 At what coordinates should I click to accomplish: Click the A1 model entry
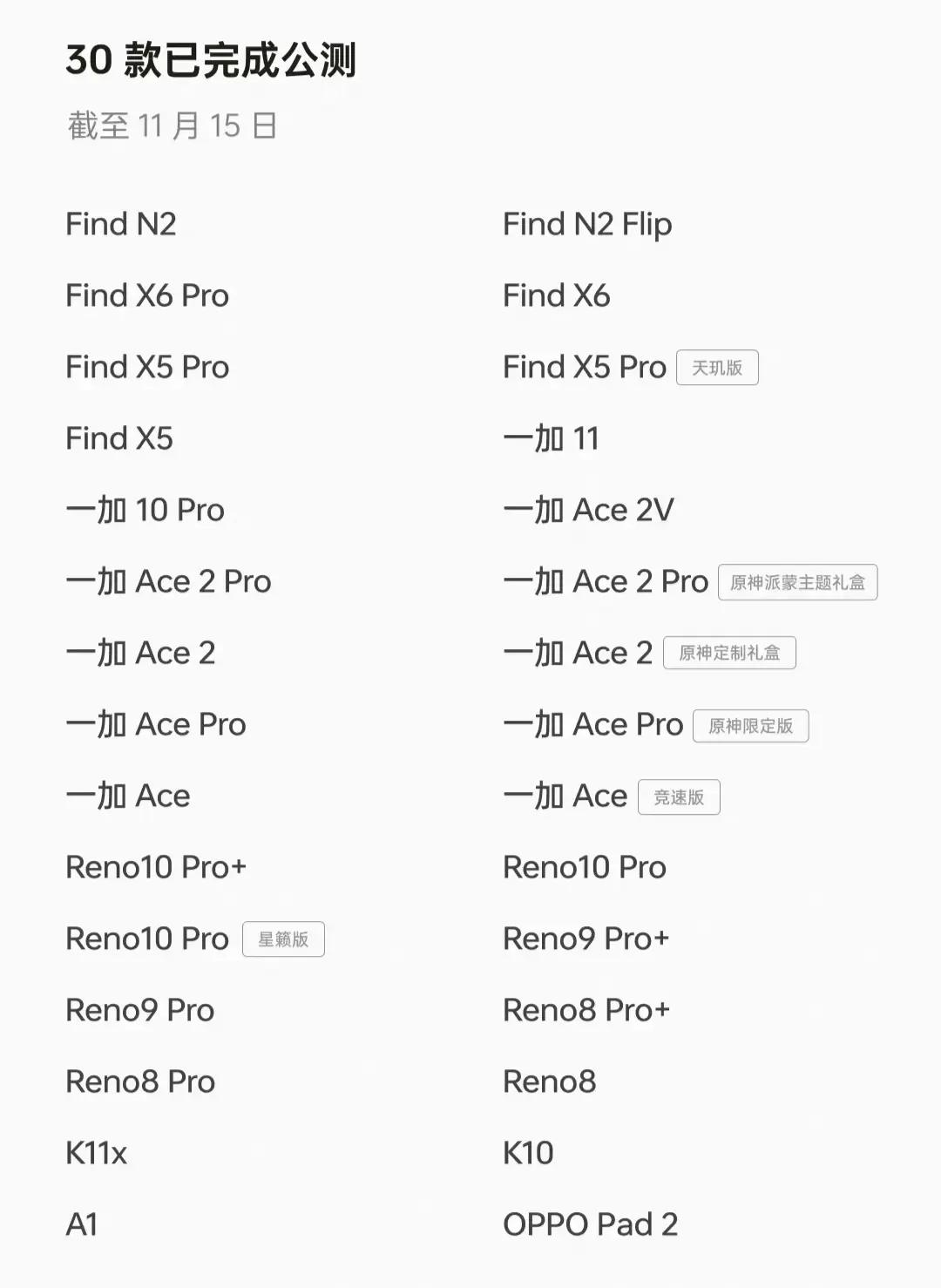pyautogui.click(x=82, y=1224)
